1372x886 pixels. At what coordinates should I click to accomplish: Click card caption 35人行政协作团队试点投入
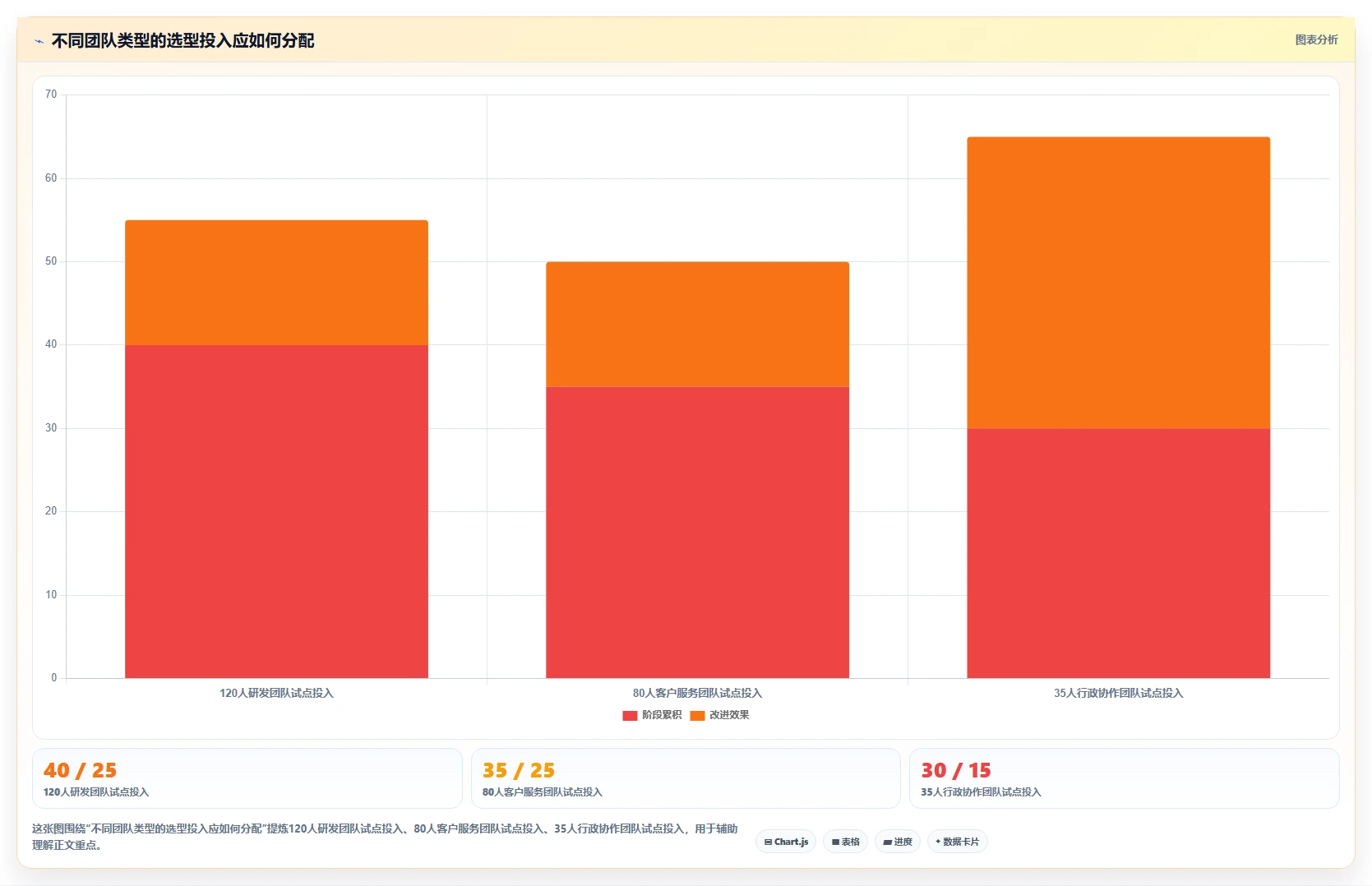(981, 792)
